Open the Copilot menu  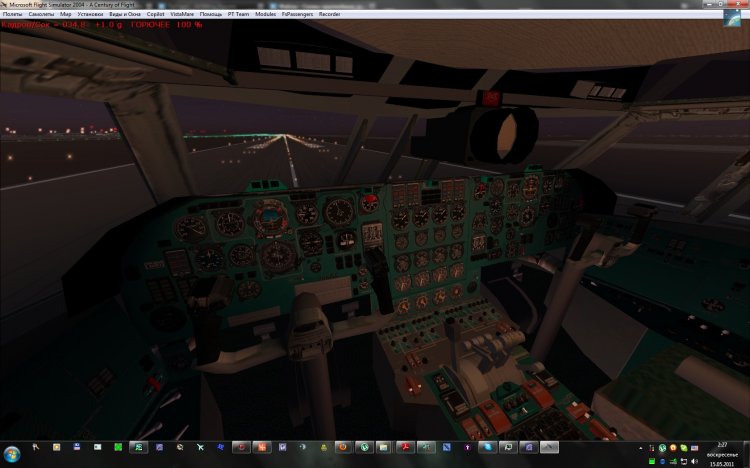(x=156, y=16)
